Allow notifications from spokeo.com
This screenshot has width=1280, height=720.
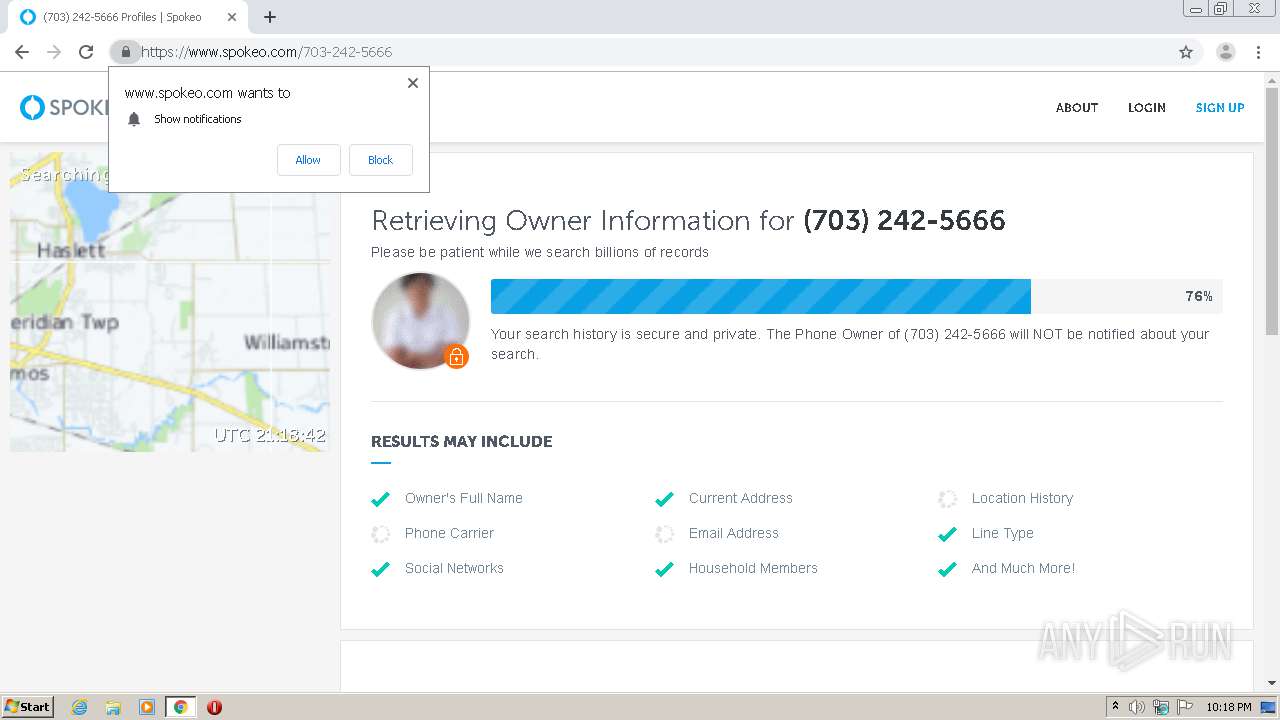(x=308, y=160)
